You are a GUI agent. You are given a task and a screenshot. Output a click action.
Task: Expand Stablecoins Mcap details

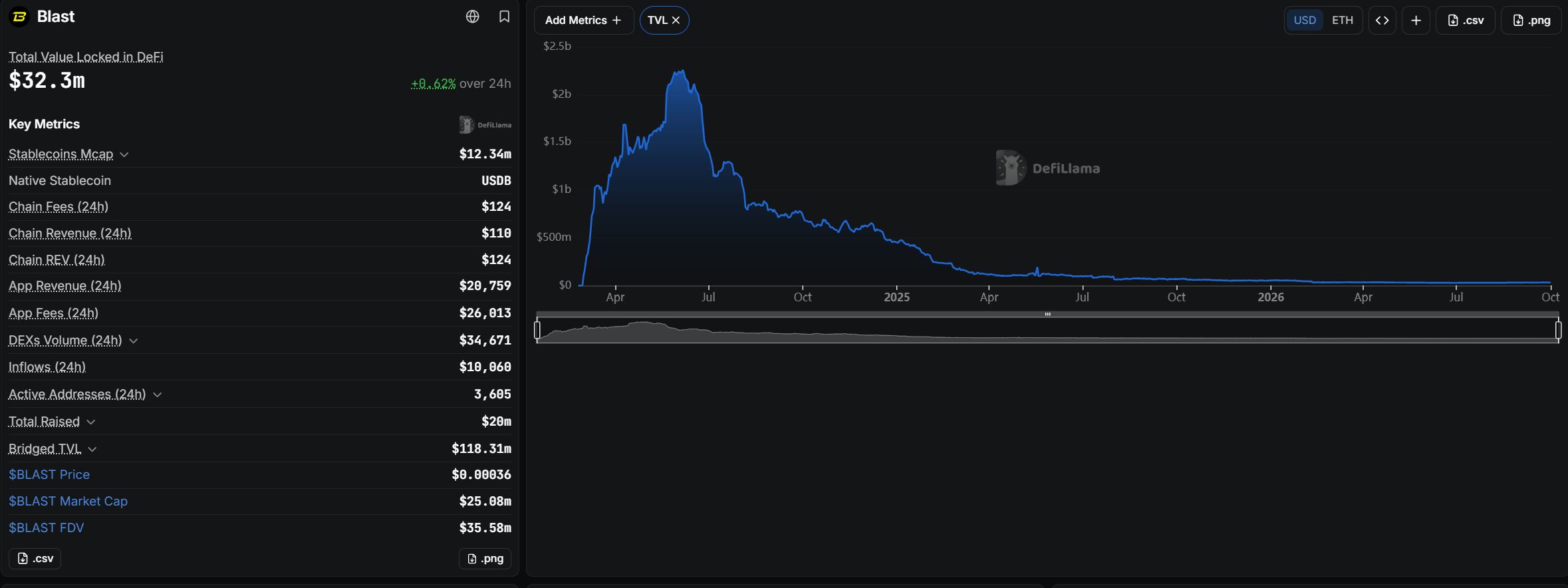pos(124,154)
